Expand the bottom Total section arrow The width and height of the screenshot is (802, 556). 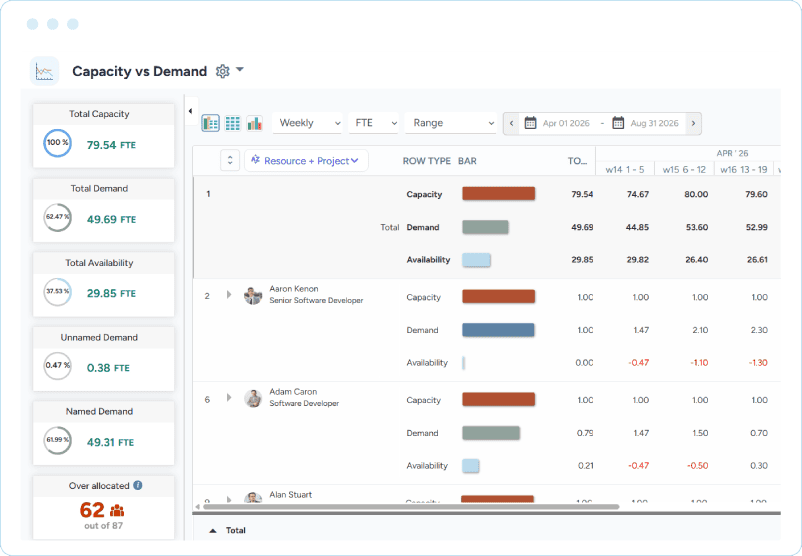tap(213, 531)
